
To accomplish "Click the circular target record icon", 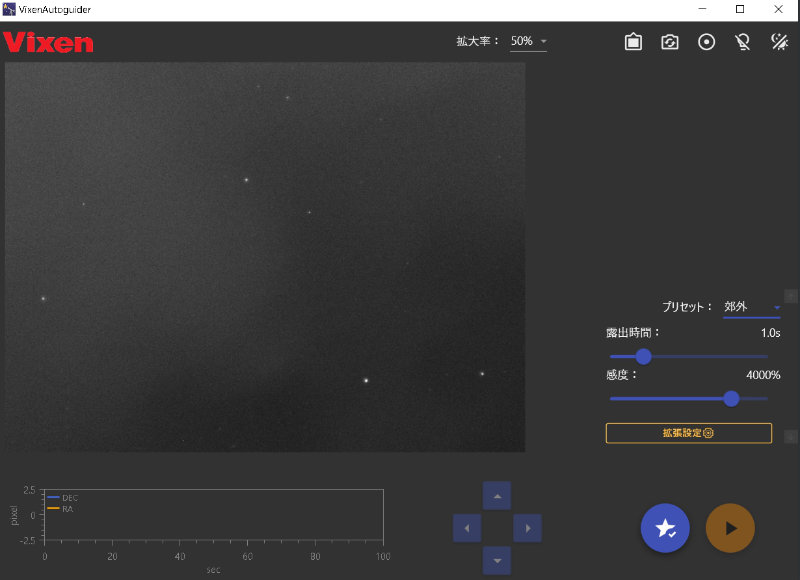I will (707, 42).
